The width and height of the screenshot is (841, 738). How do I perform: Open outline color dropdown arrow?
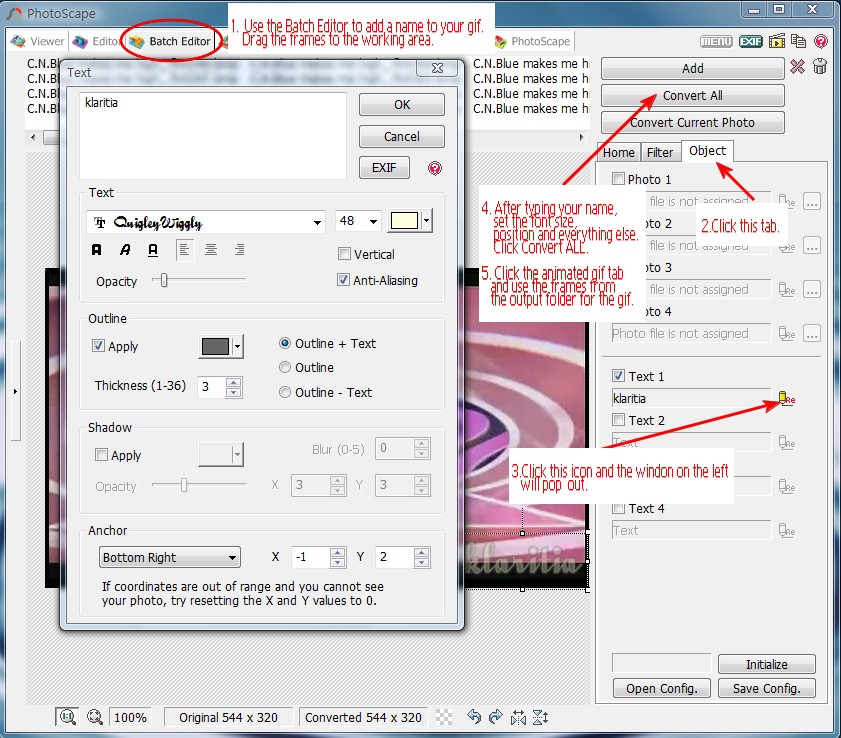(x=238, y=346)
